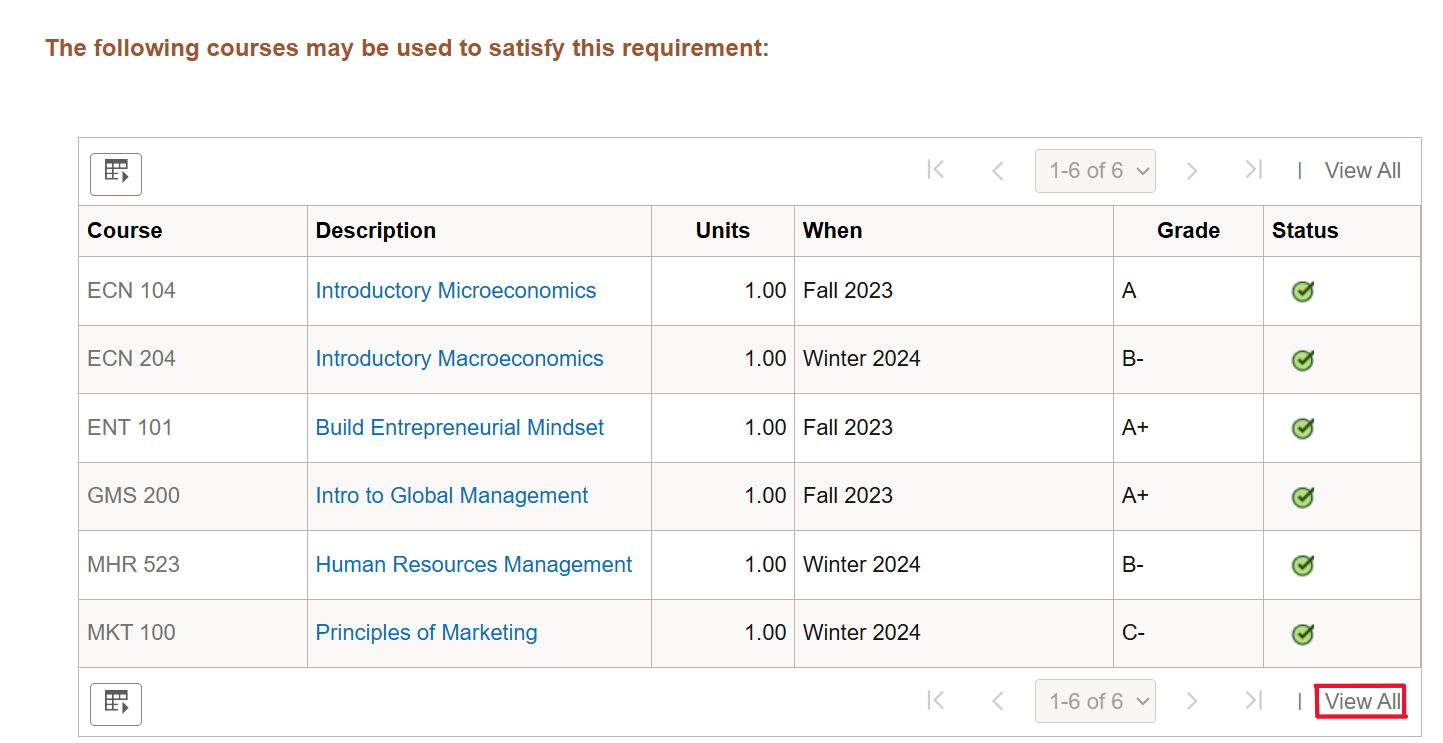Open the Principles of Marketing course link
The width and height of the screenshot is (1443, 743).
tap(426, 632)
